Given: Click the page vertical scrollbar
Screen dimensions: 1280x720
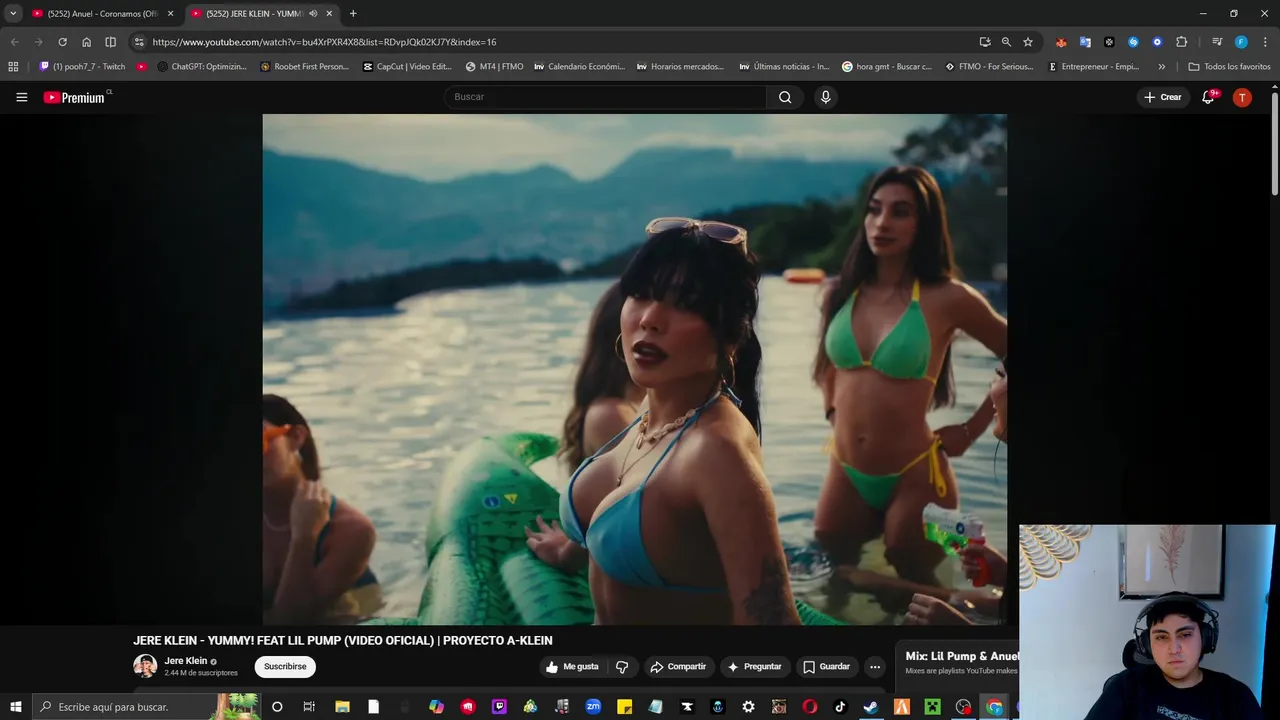Looking at the screenshot, I should [1274, 145].
